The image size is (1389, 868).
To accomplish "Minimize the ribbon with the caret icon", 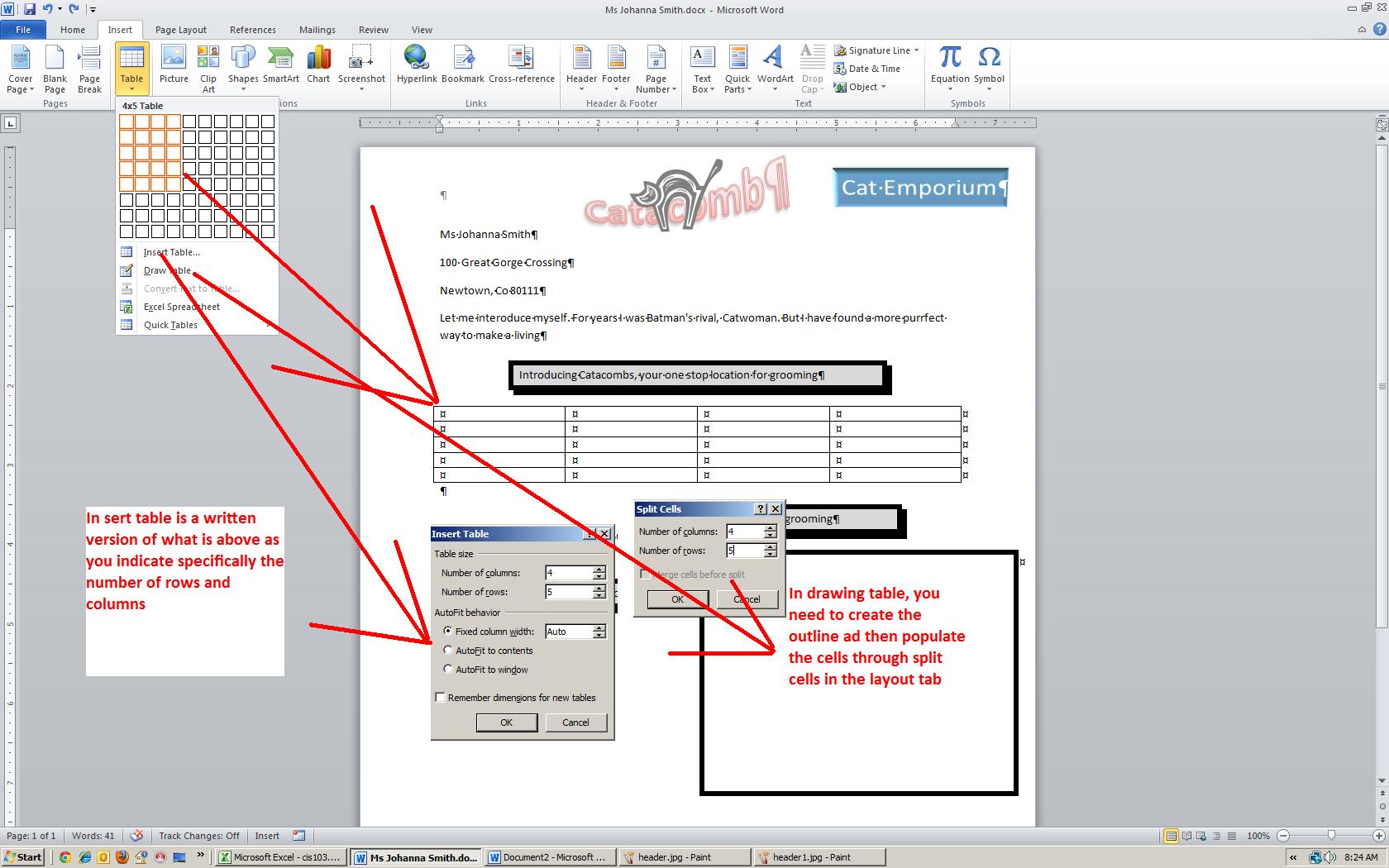I will (1362, 30).
